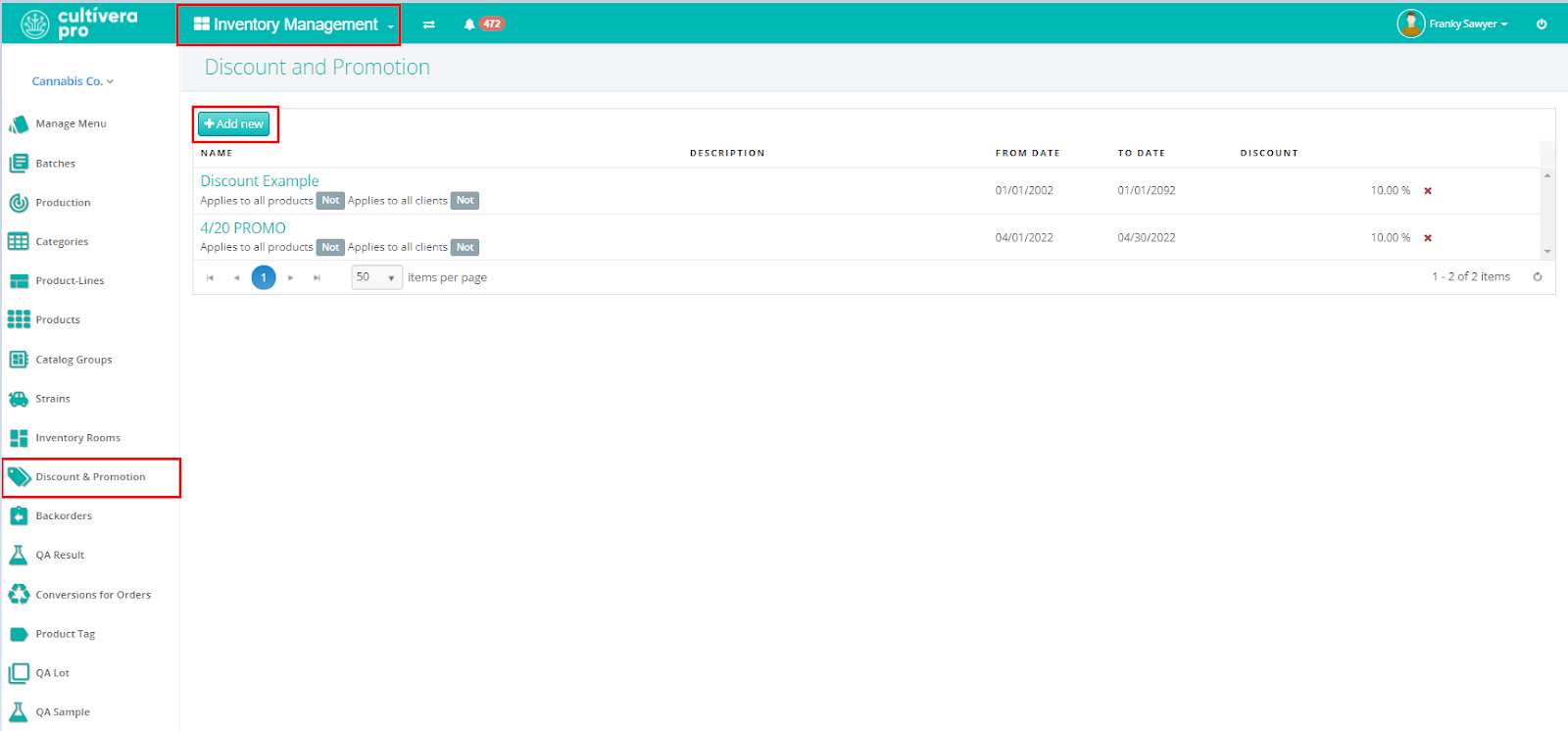Open Franky Sawyer user menu
This screenshot has height=731, width=1568.
pos(1453,24)
